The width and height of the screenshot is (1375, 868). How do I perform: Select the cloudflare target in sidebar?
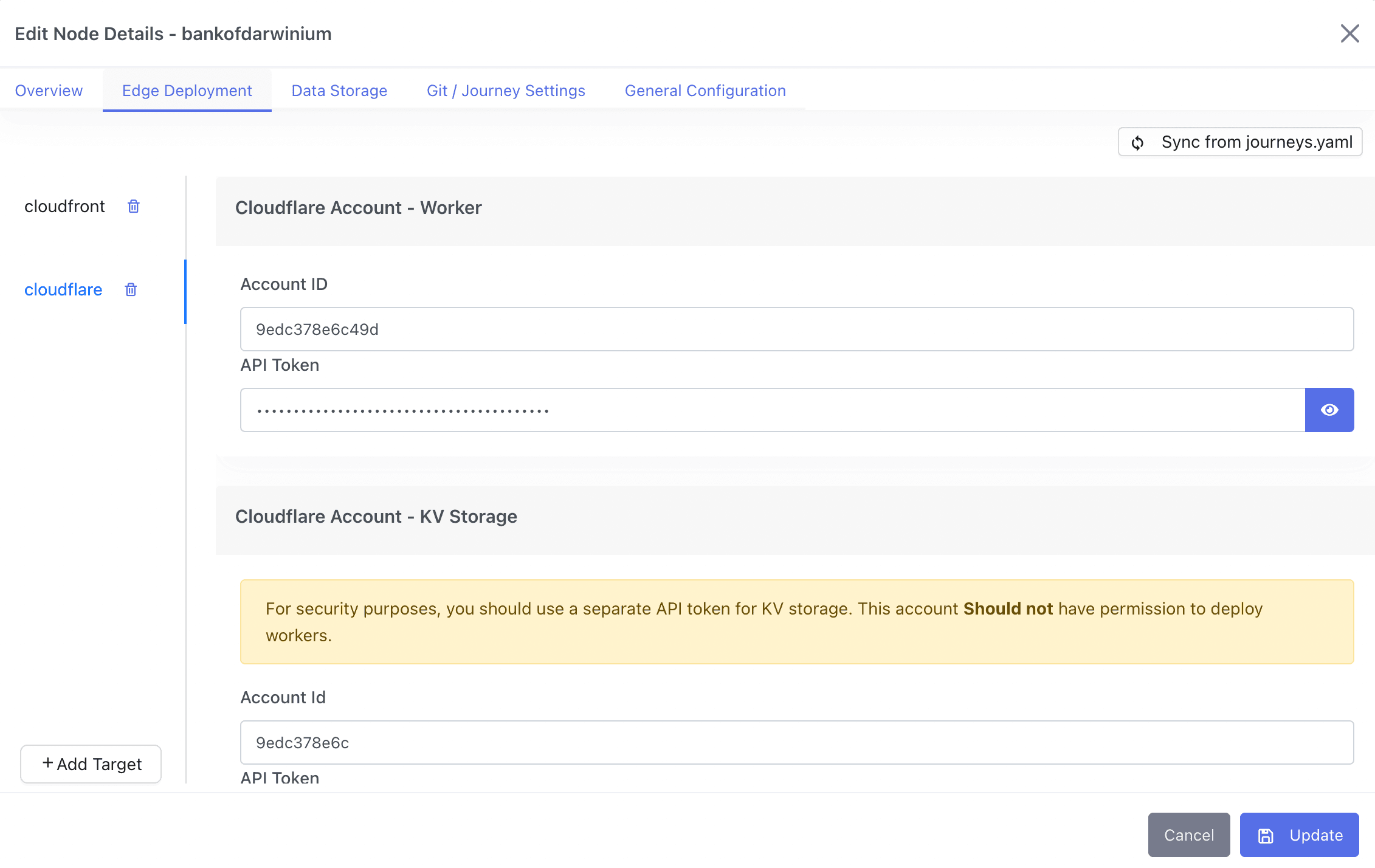[63, 290]
